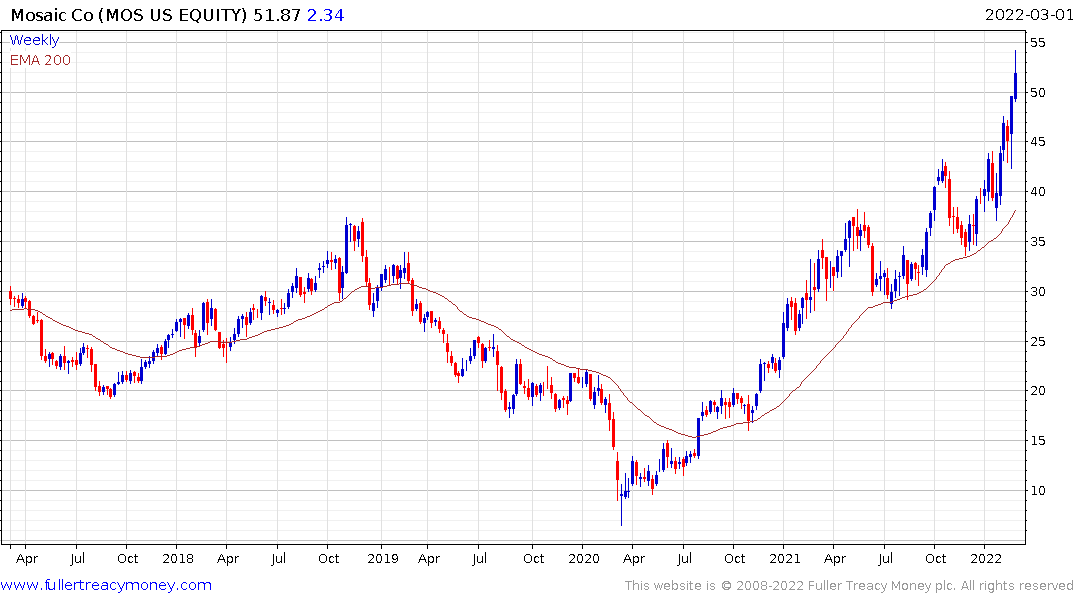Click the 45 price axis label

[x=1037, y=142]
